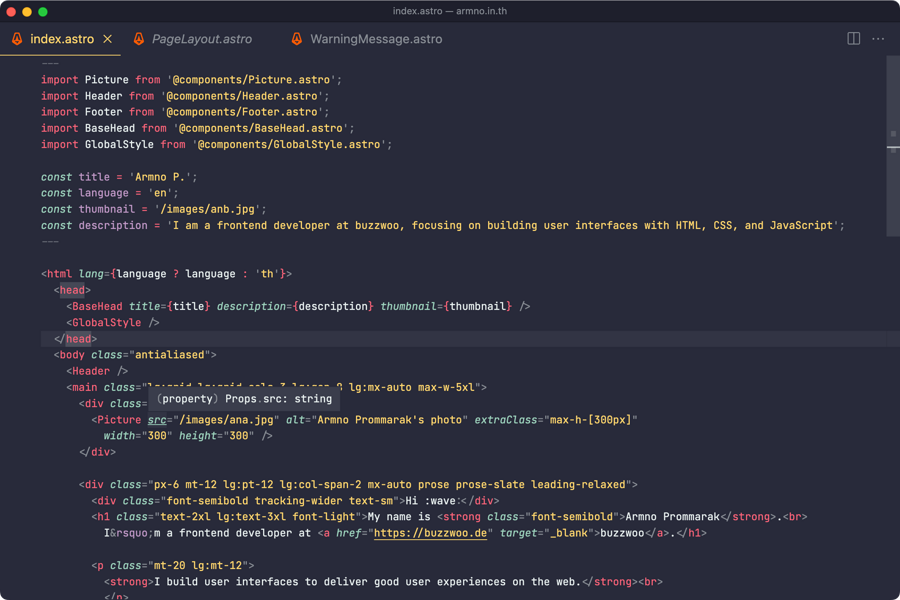Click the split editor icon
900x600 pixels.
854,38
